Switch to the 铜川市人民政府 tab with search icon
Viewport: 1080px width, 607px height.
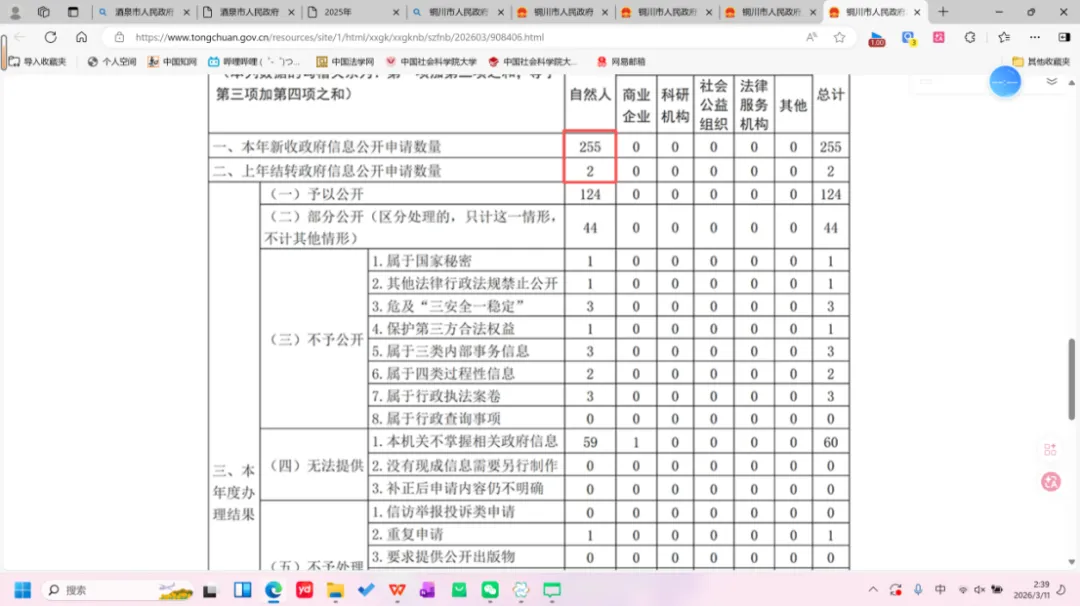point(458,12)
